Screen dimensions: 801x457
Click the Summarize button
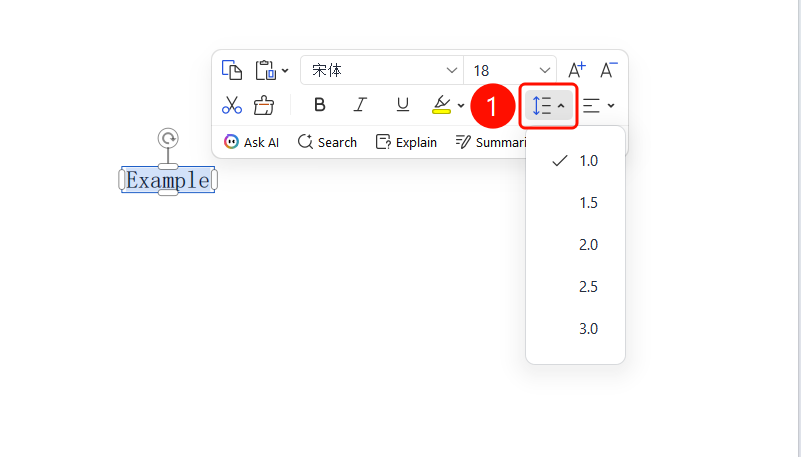click(490, 142)
